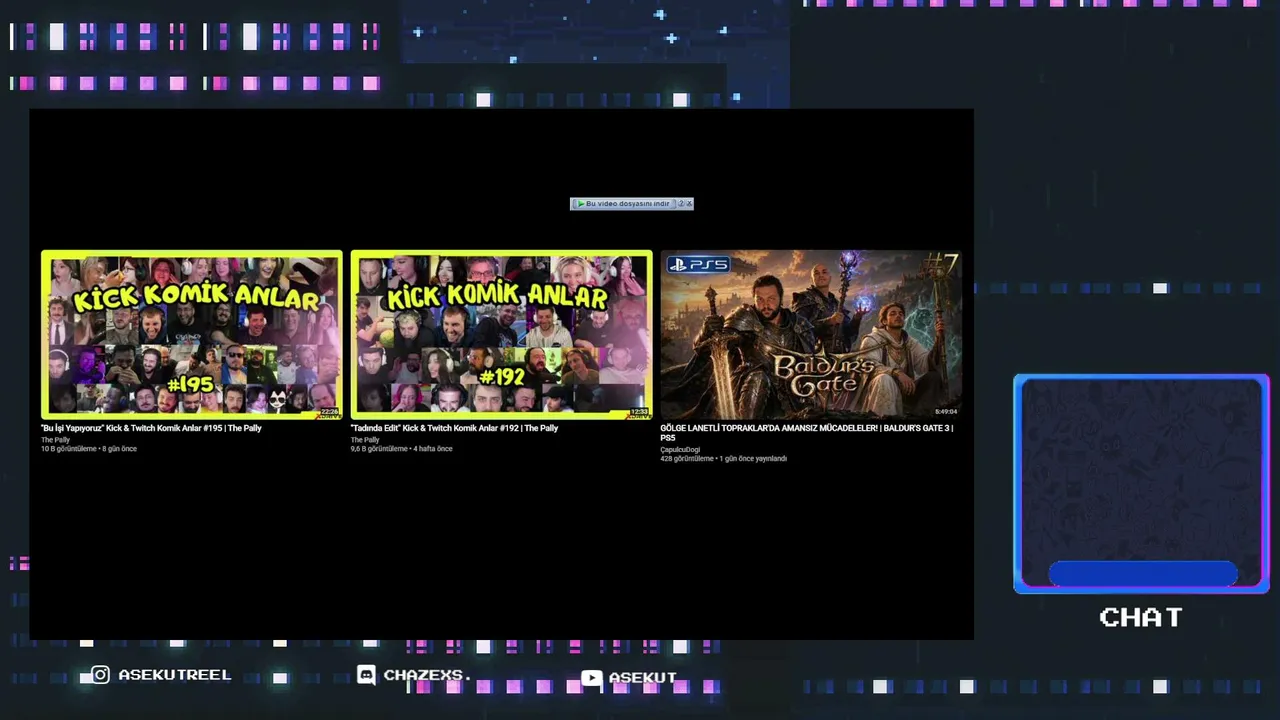1280x720 pixels.
Task: Open the Baldur's Gate PS5 video thumbnail
Action: pyautogui.click(x=811, y=335)
